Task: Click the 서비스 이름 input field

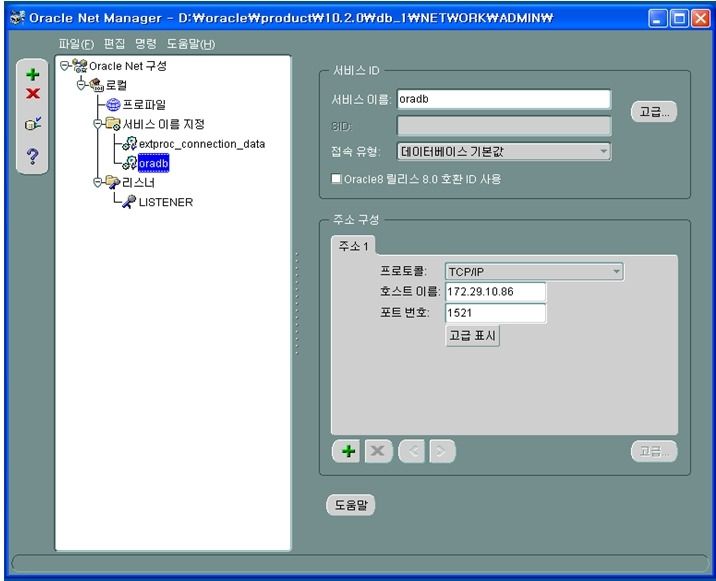Action: coord(504,99)
